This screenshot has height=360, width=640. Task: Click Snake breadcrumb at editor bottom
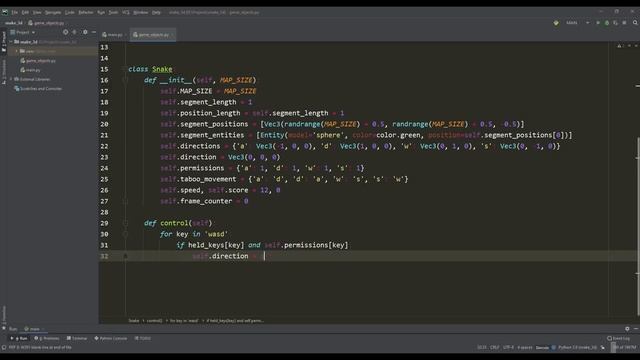click(134, 321)
